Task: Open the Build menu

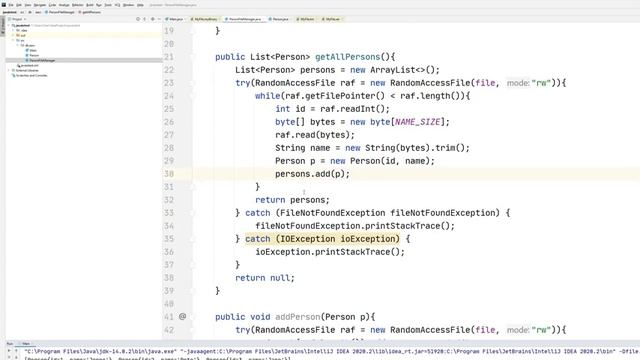Action: [90, 5]
